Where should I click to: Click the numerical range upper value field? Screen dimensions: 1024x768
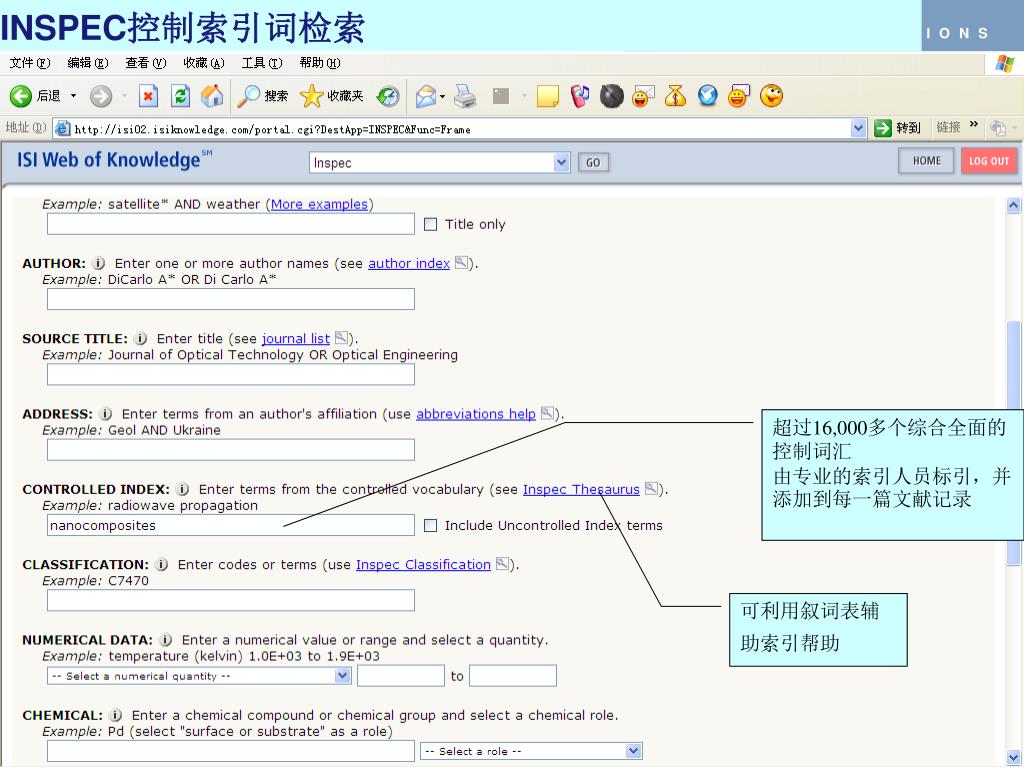click(513, 676)
